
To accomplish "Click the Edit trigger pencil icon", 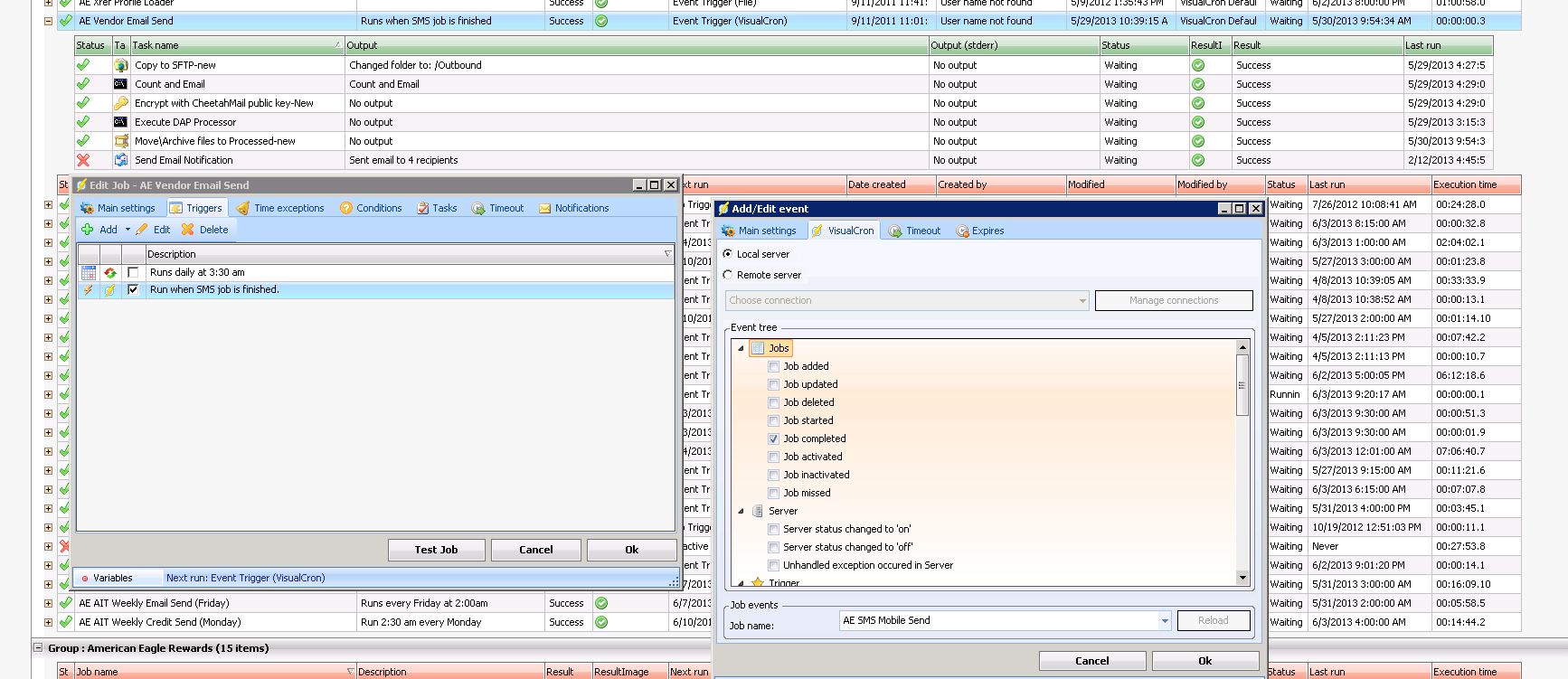I will pos(142,230).
